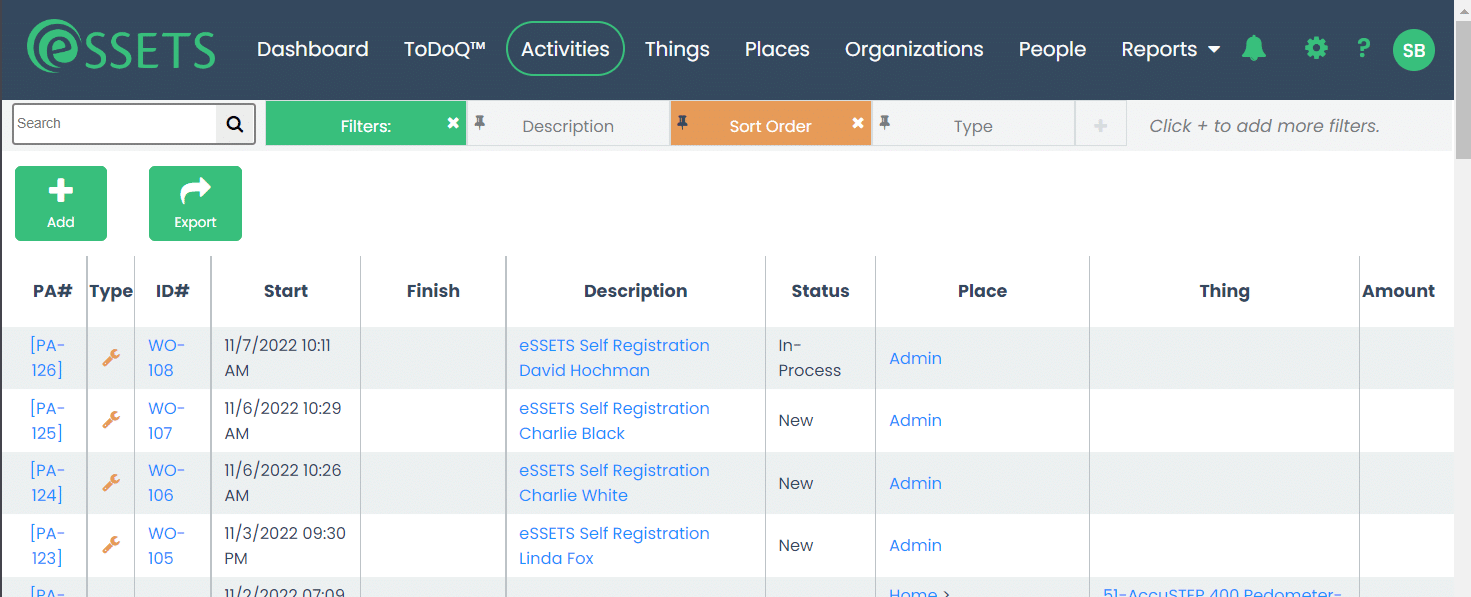Open settings gear icon
This screenshot has width=1471, height=597.
pyautogui.click(x=1316, y=48)
